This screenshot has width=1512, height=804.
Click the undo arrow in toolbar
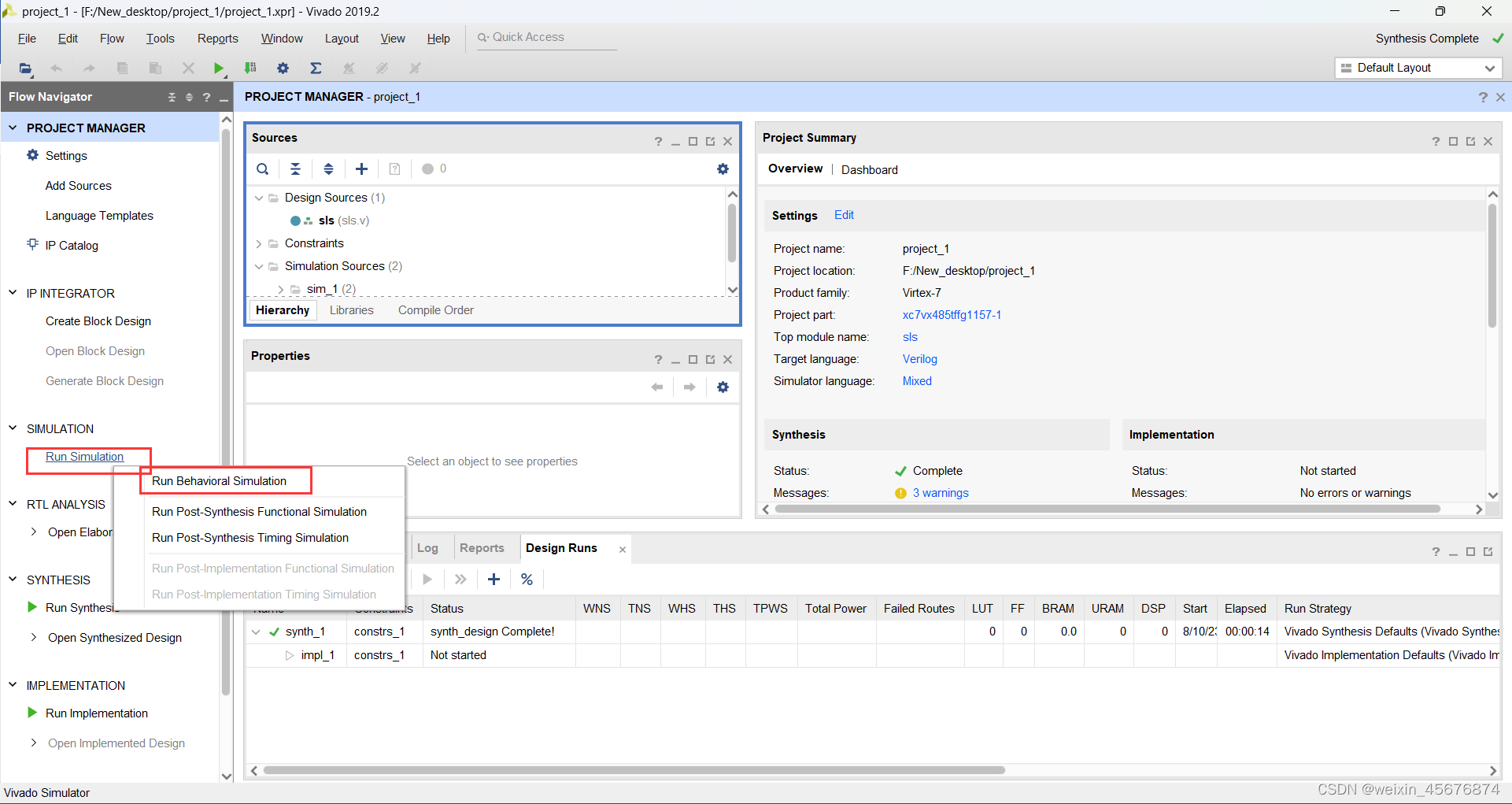coord(56,69)
